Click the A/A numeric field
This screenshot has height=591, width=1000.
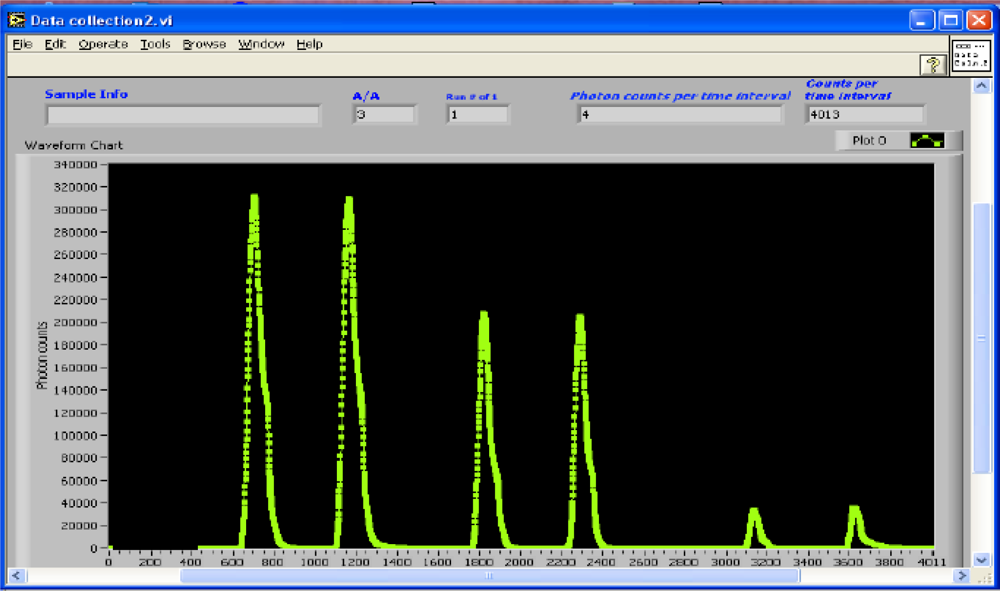[x=384, y=115]
